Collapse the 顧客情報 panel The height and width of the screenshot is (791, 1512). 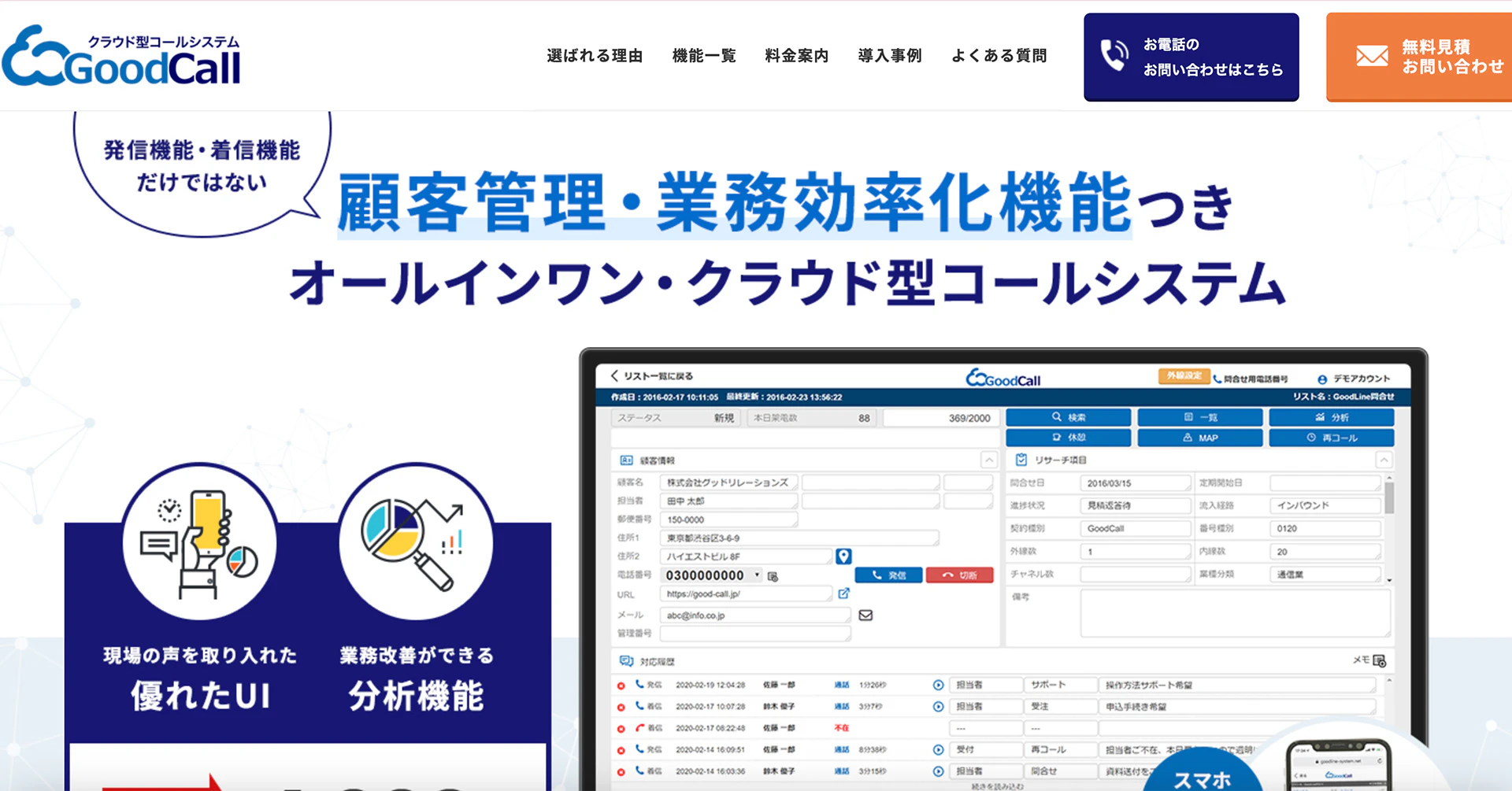point(989,460)
